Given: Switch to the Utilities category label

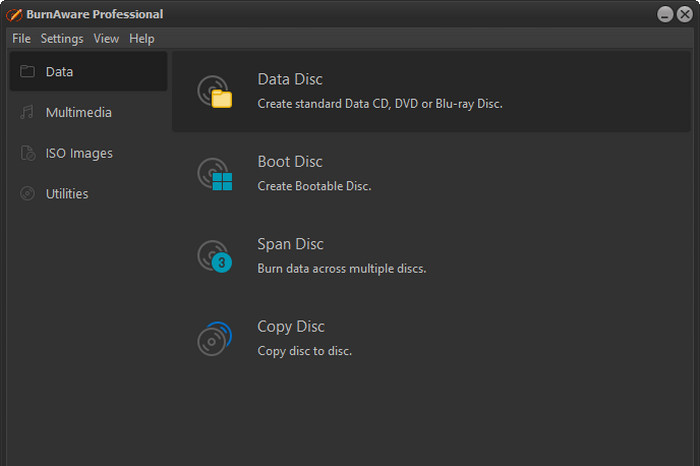Looking at the screenshot, I should [x=67, y=194].
